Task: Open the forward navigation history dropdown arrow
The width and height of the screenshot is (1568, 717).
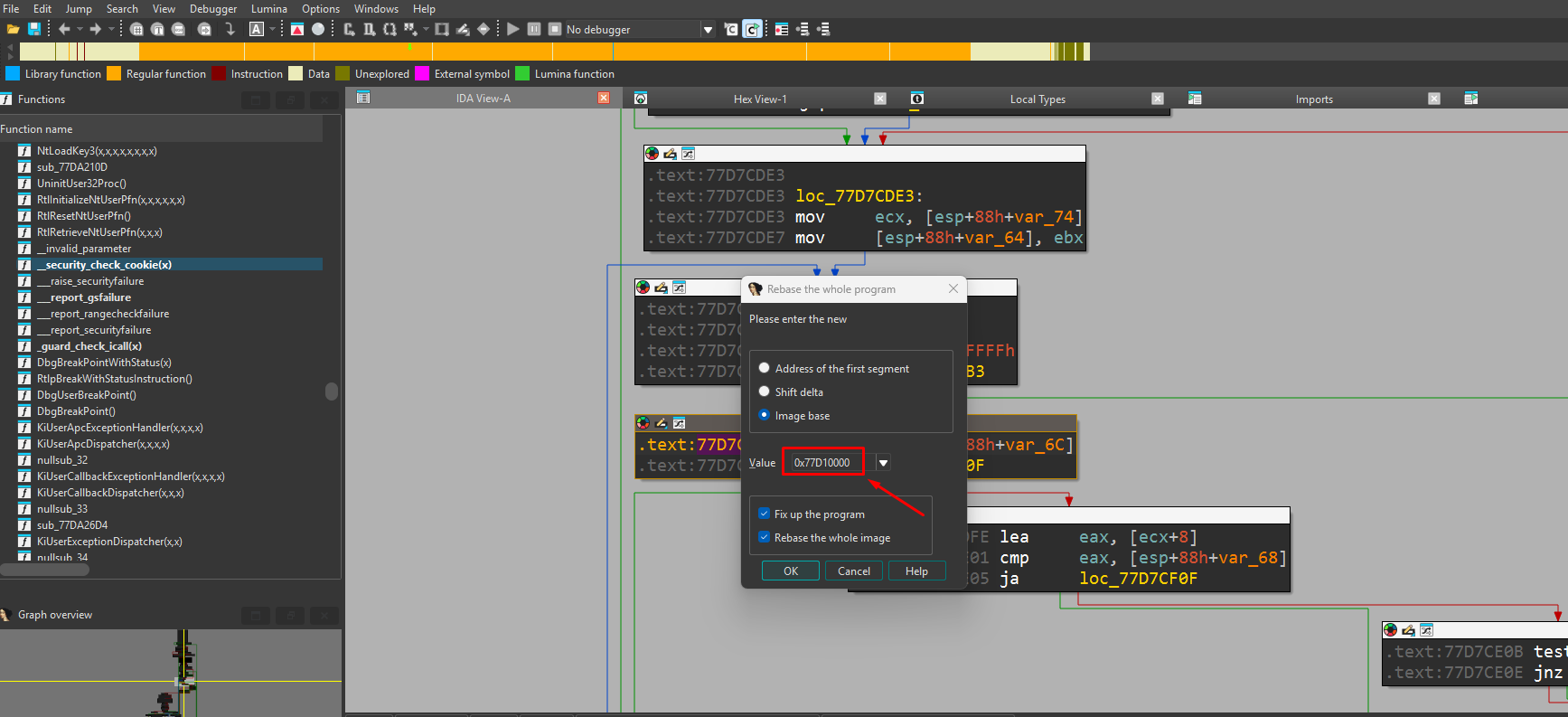Action: 111,29
